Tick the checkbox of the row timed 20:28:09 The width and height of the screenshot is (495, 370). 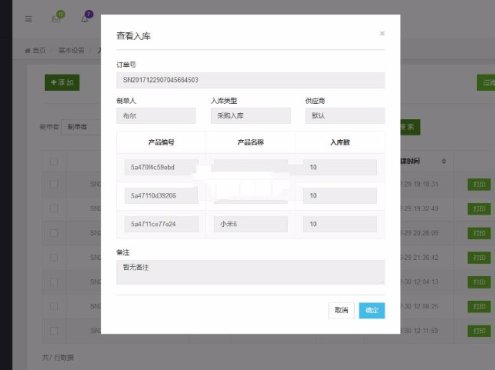tap(54, 233)
